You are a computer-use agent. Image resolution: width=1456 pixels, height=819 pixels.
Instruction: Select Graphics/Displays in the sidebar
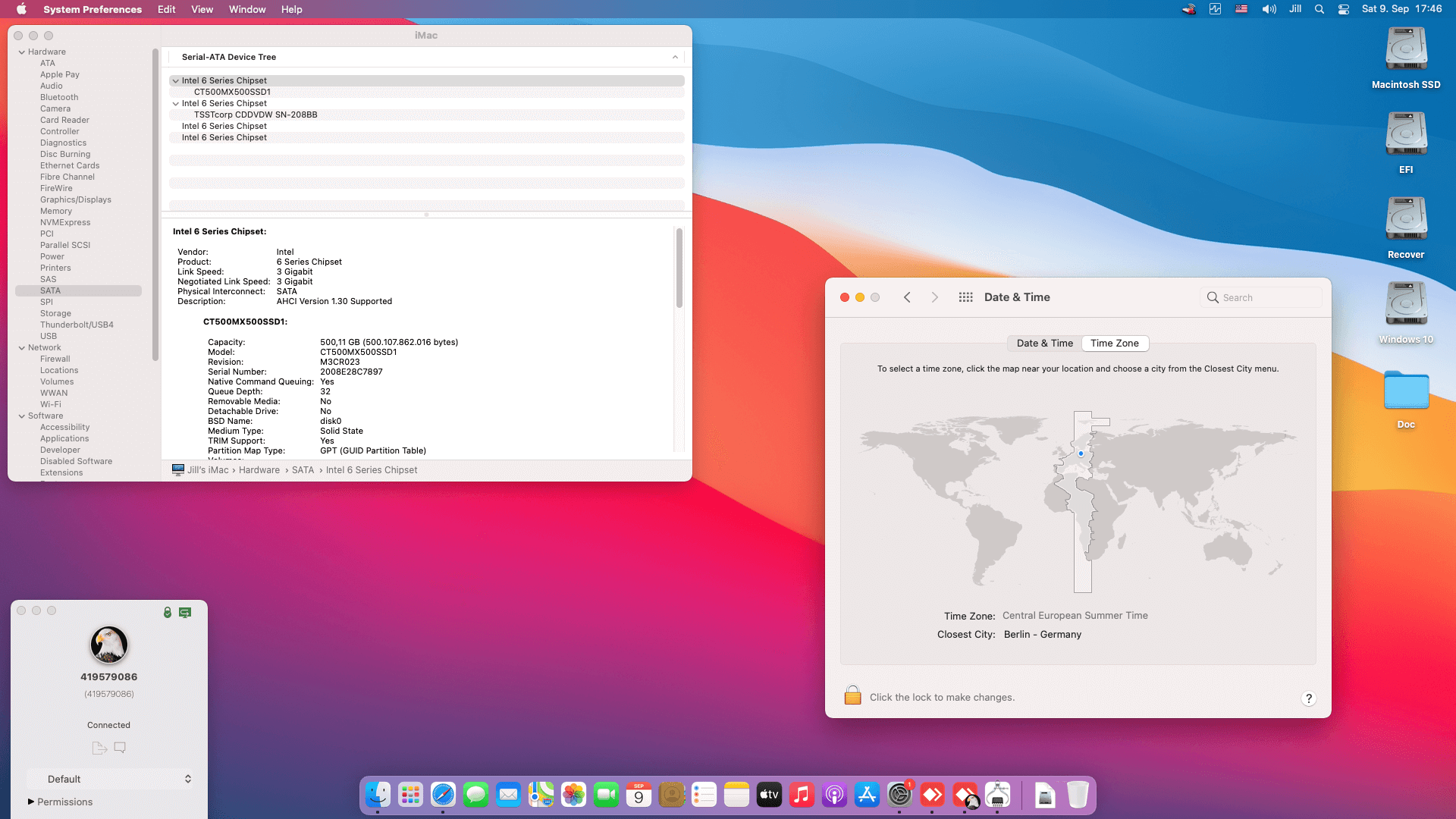click(x=76, y=199)
